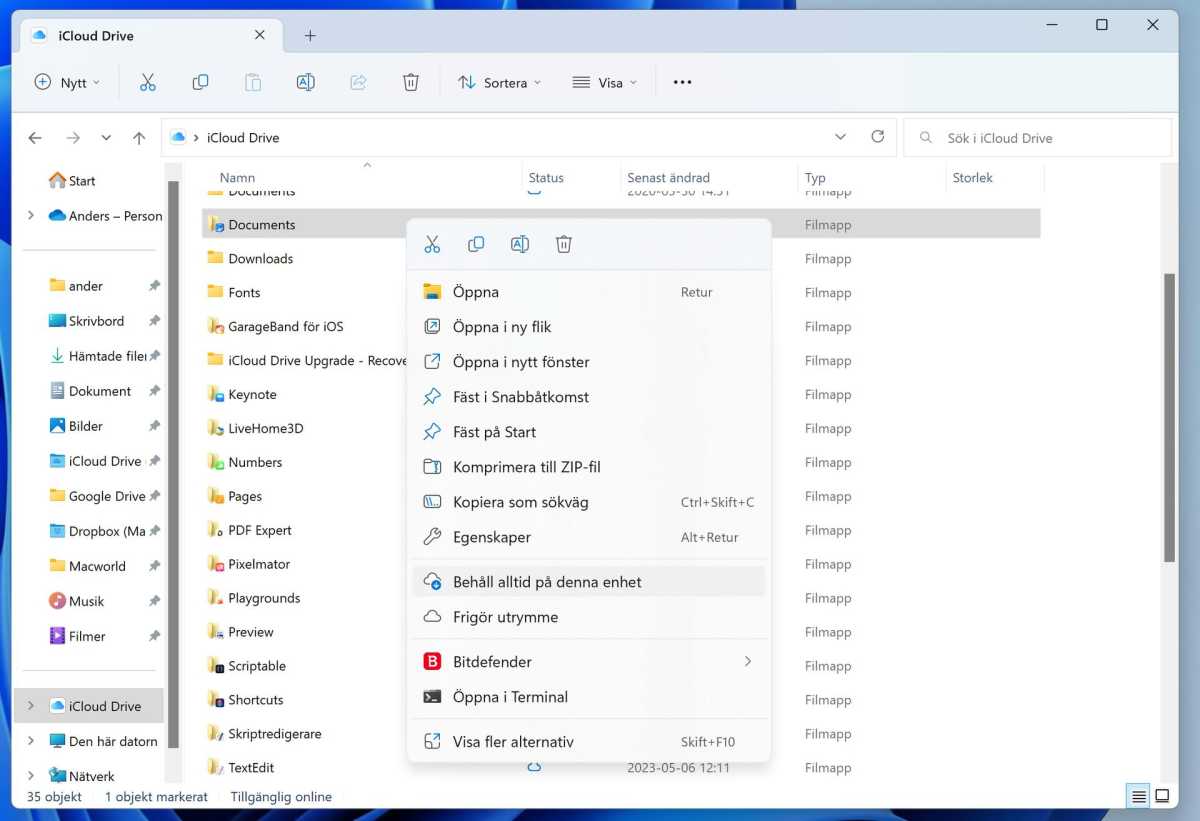This screenshot has width=1200, height=821.
Task: Choose Kopiera som sökväg
Action: [x=588, y=502]
